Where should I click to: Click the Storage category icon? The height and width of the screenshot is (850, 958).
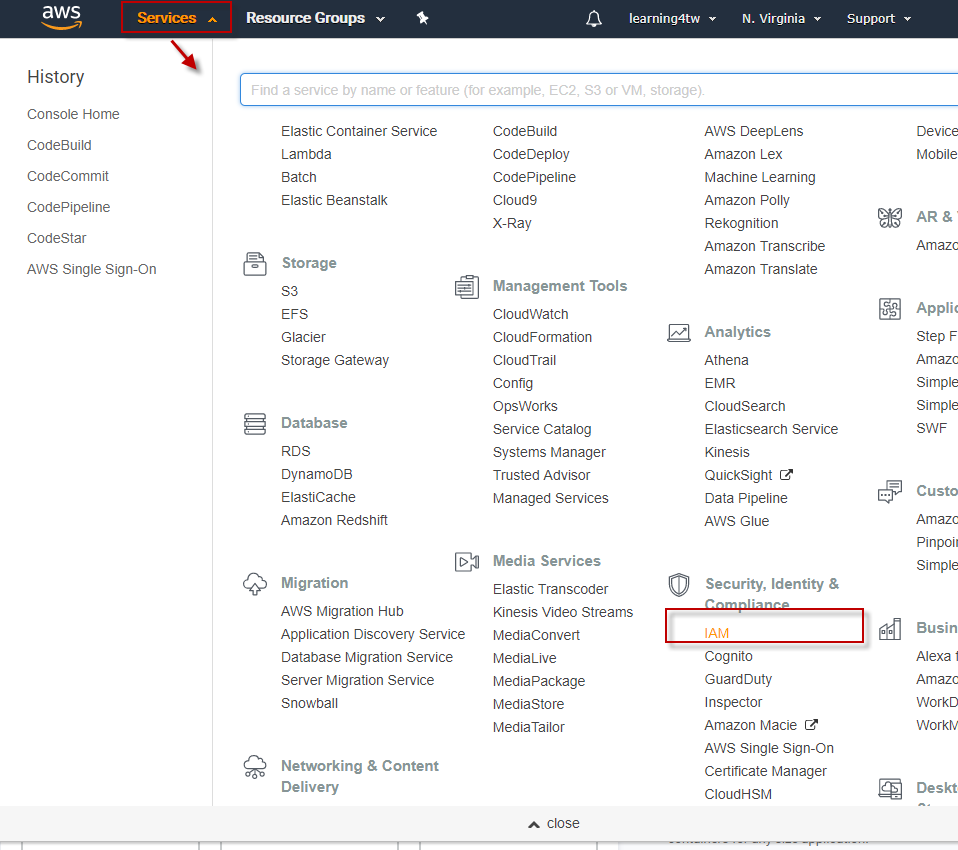pos(255,264)
